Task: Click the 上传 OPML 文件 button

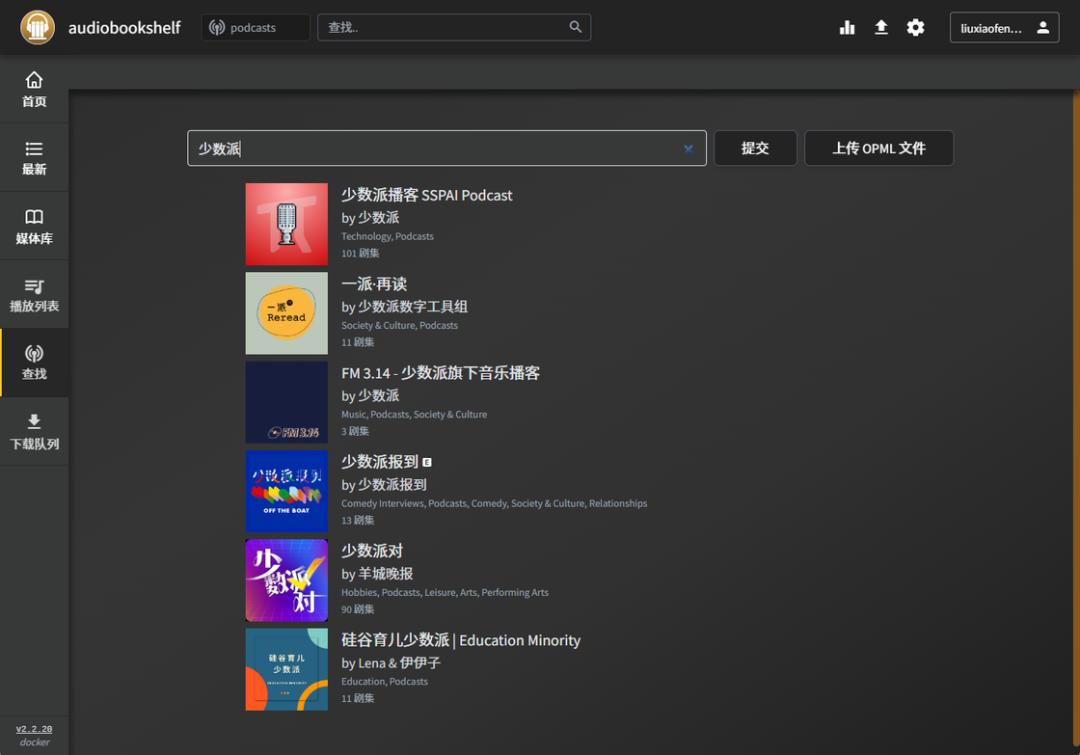Action: pos(879,148)
